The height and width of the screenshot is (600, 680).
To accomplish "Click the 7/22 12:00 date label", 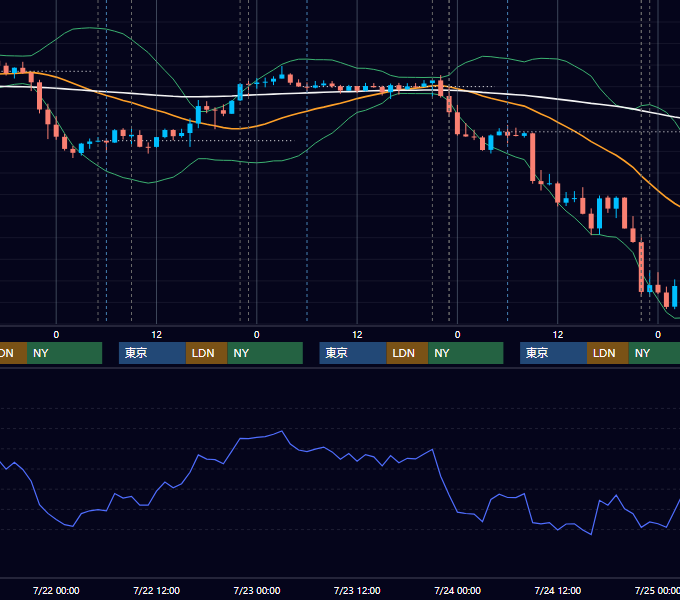I will pyautogui.click(x=157, y=590).
